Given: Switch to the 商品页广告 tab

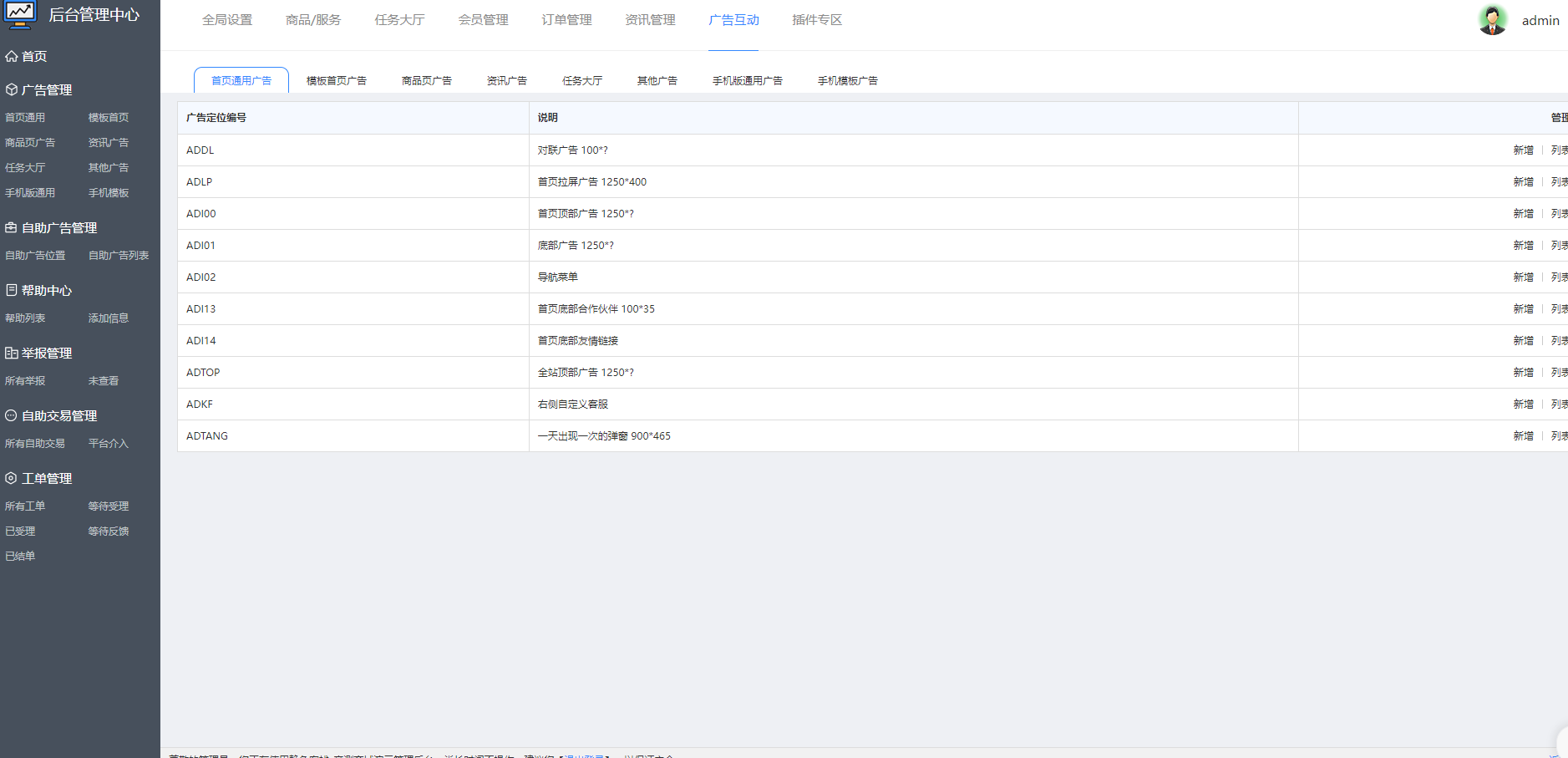Looking at the screenshot, I should coord(426,80).
